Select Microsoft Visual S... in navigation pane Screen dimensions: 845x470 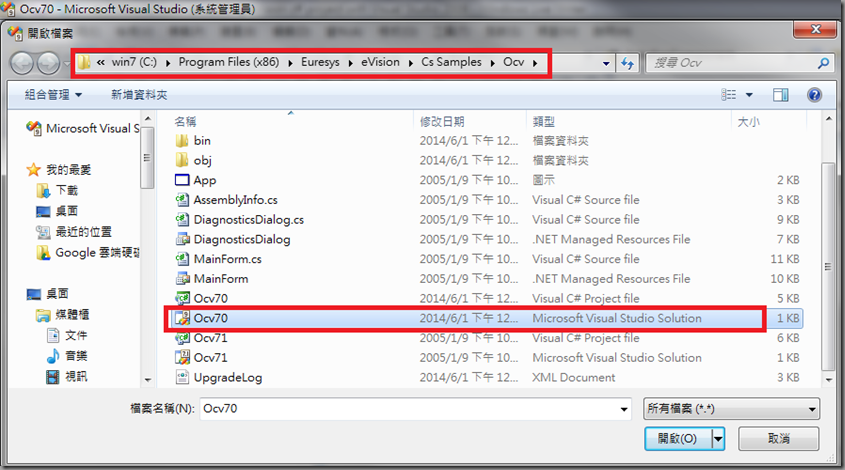pos(93,128)
